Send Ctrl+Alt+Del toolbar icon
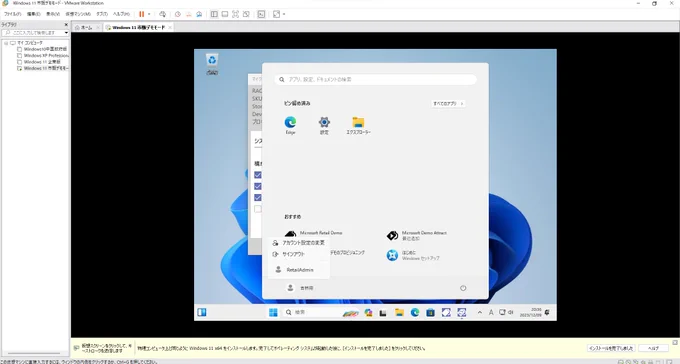The image size is (680, 364). 162,14
